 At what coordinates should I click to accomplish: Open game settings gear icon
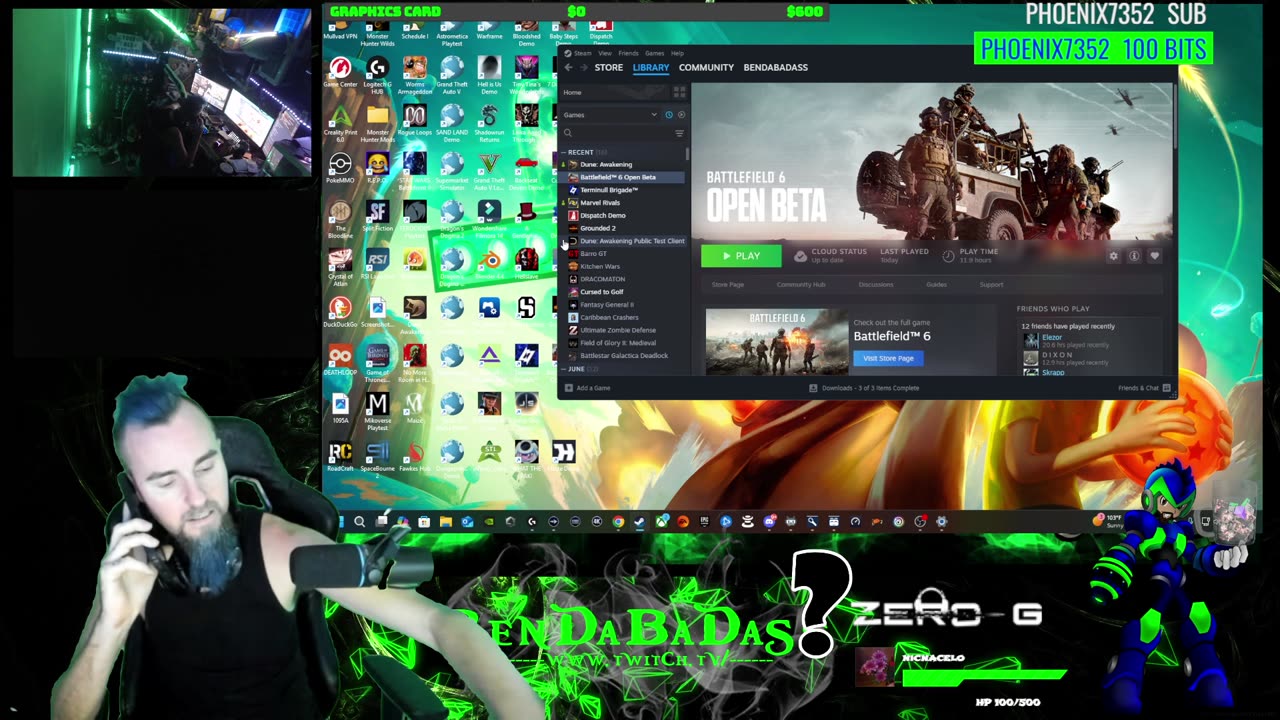tap(1113, 256)
